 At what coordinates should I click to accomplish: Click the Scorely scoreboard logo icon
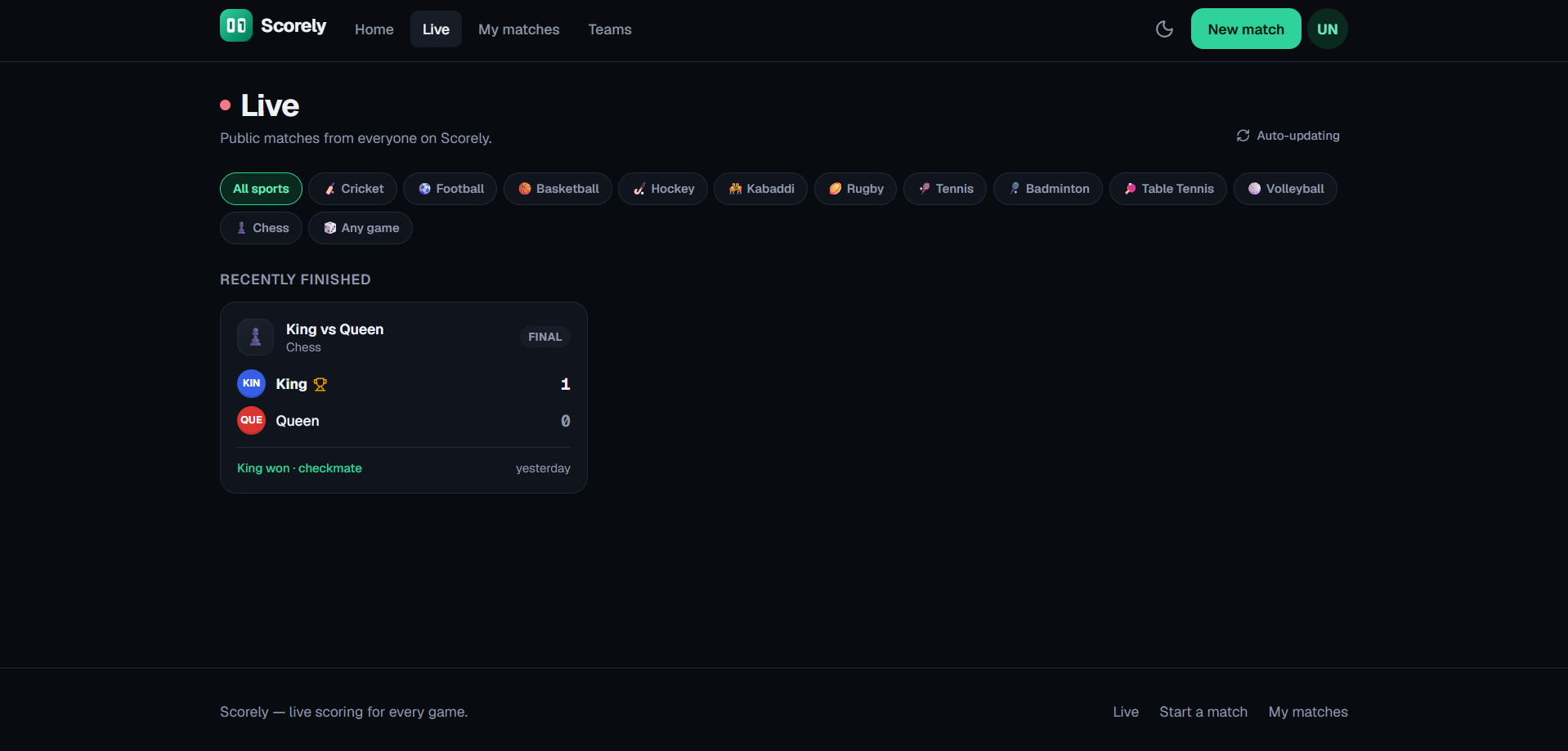pos(236,25)
